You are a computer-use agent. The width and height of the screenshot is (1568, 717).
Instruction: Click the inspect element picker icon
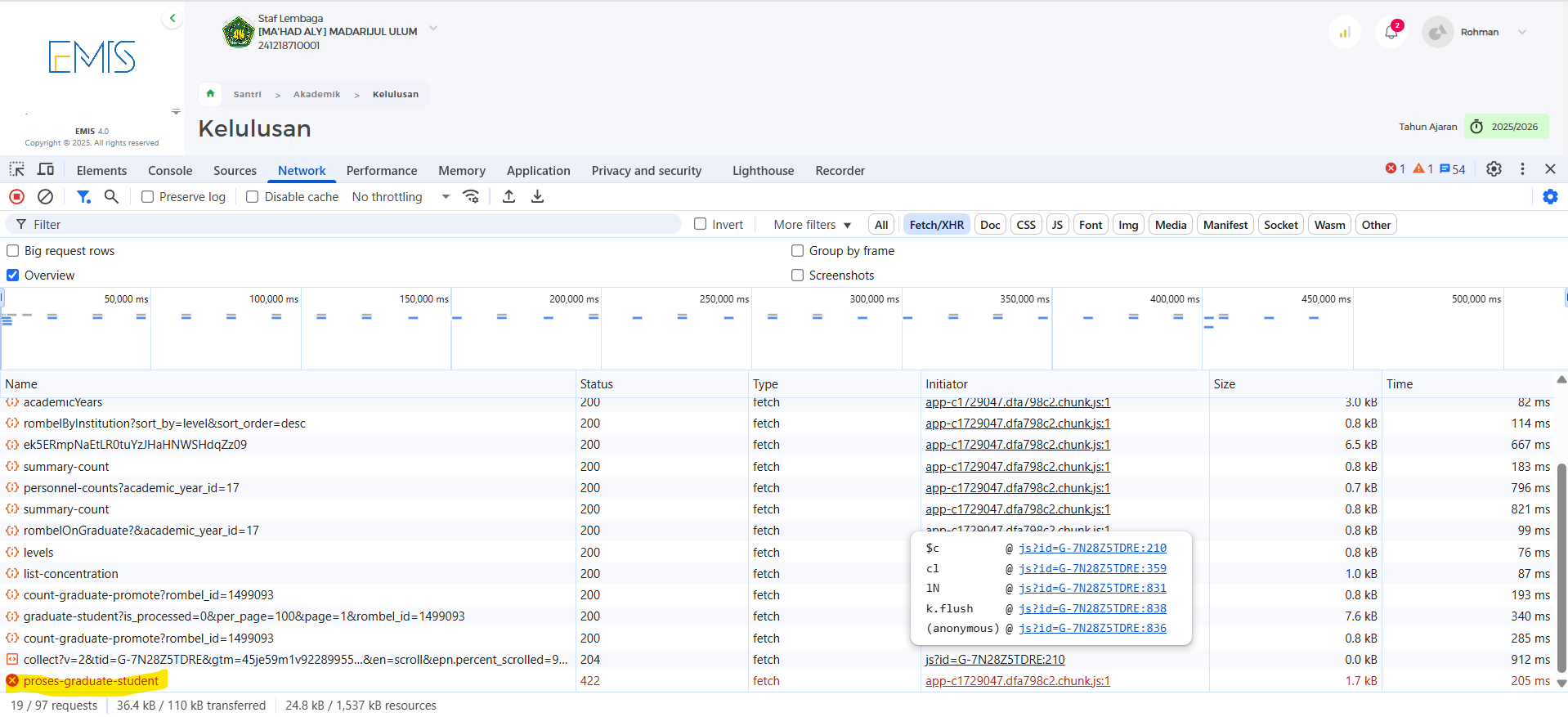17,170
